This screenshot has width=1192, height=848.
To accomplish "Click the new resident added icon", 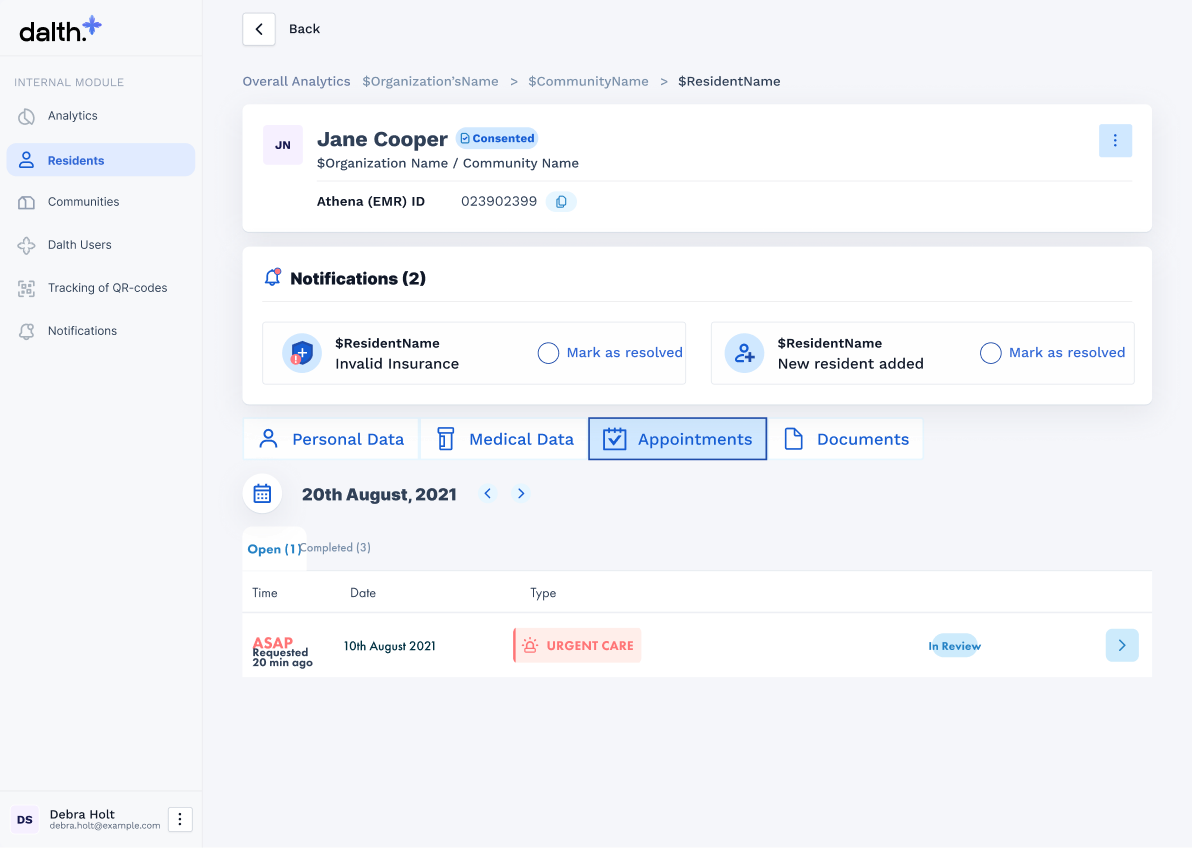I will click(x=744, y=353).
